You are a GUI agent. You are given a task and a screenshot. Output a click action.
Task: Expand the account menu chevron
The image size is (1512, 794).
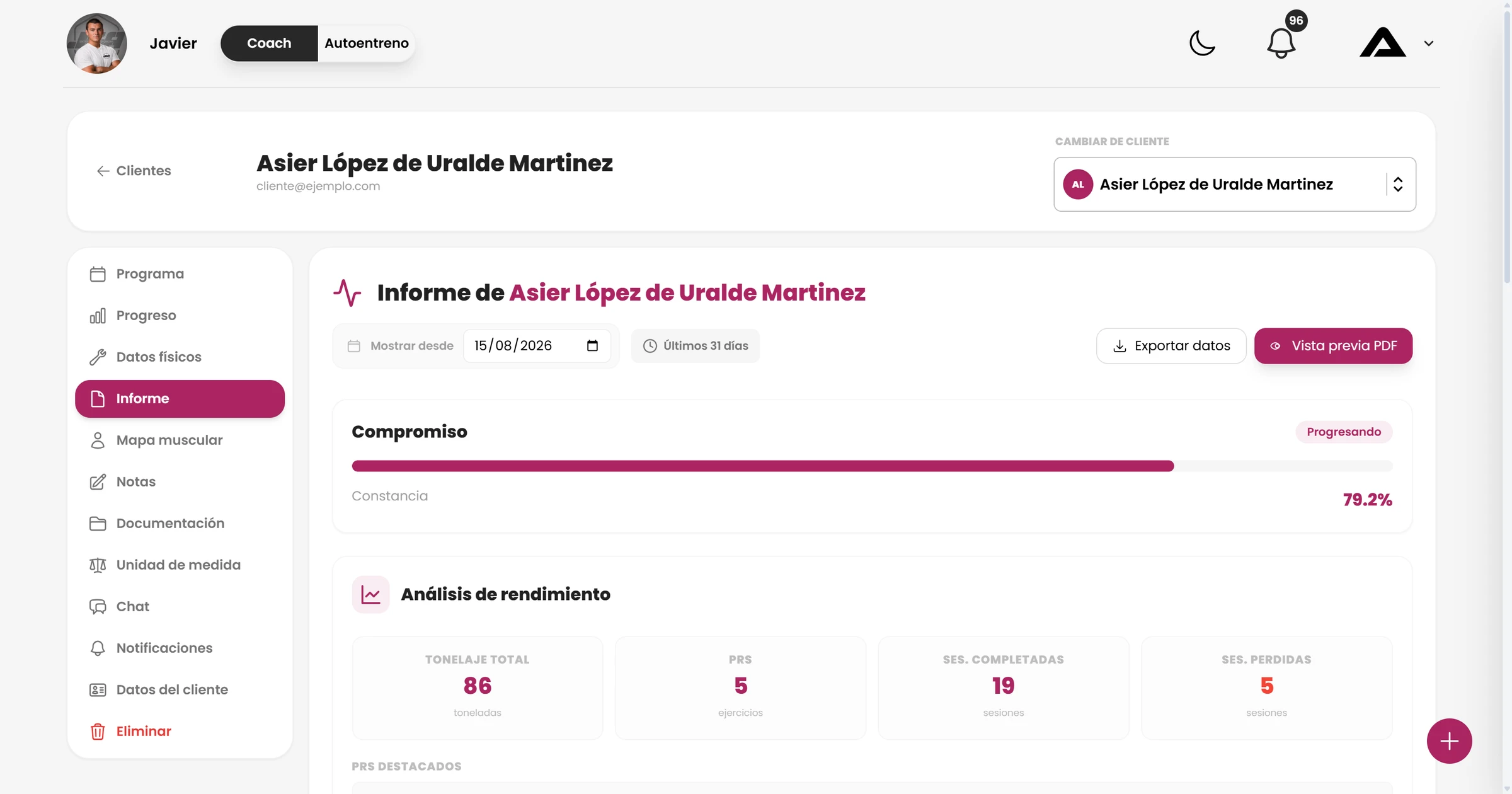[1429, 43]
